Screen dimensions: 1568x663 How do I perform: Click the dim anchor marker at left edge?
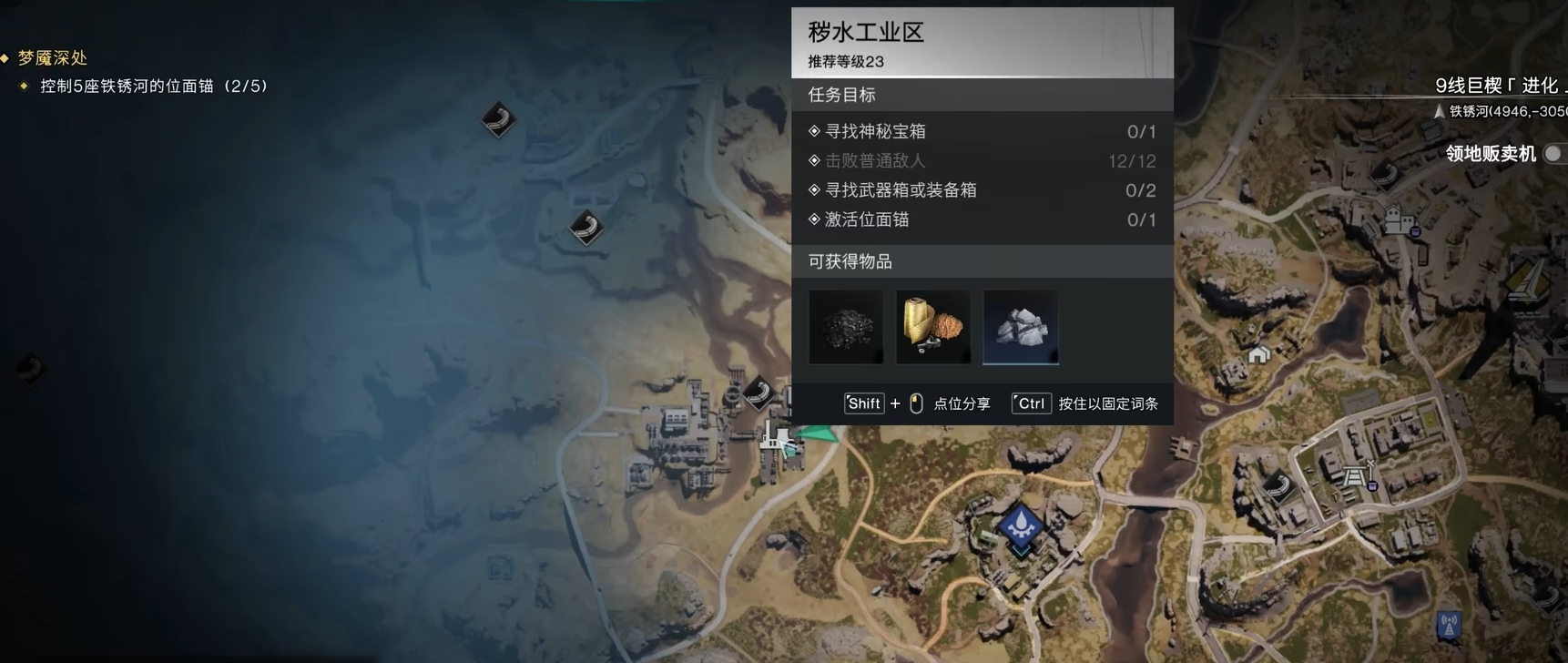tap(29, 369)
